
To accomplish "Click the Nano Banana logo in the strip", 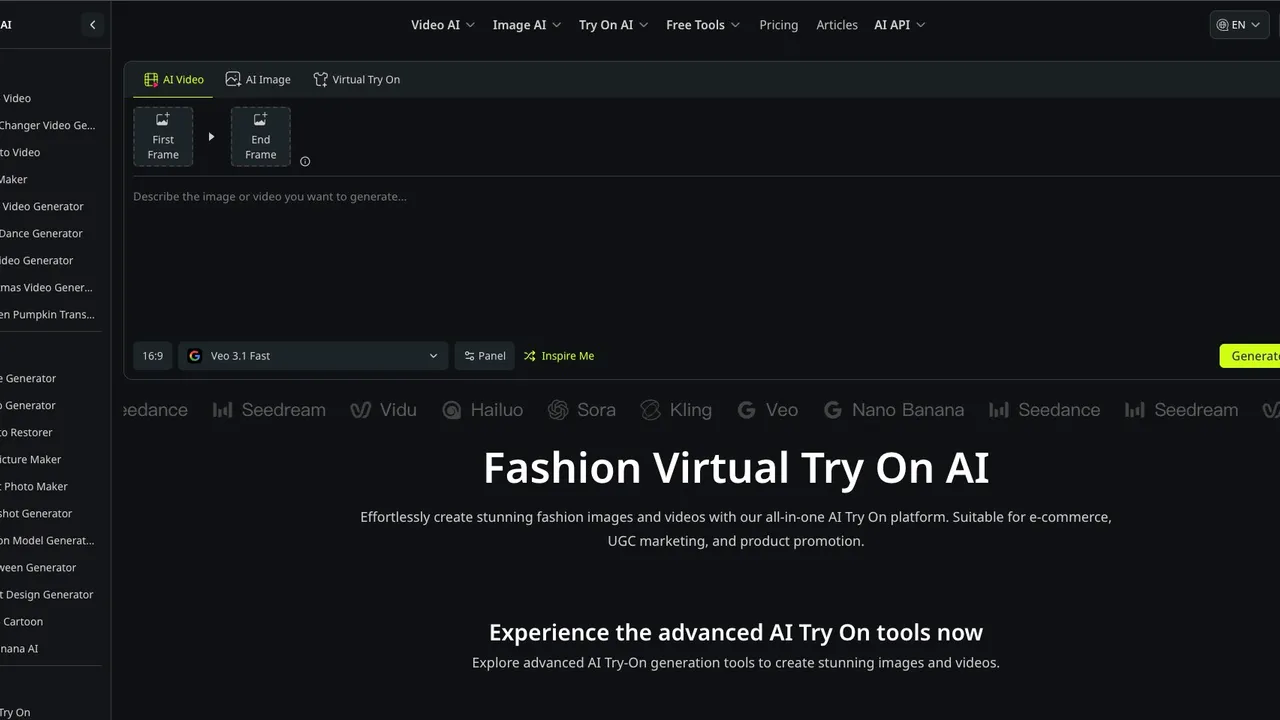I will [x=893, y=410].
